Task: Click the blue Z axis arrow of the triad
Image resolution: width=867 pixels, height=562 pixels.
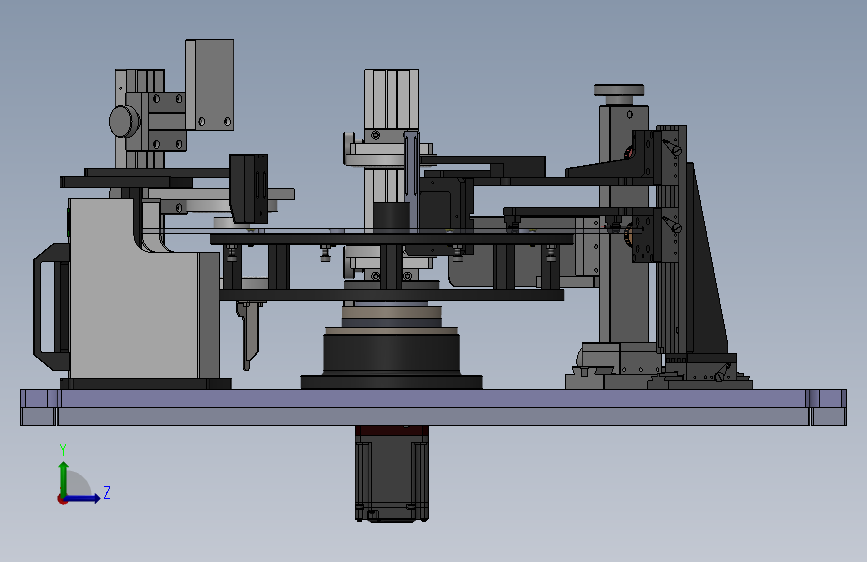Action: point(82,498)
